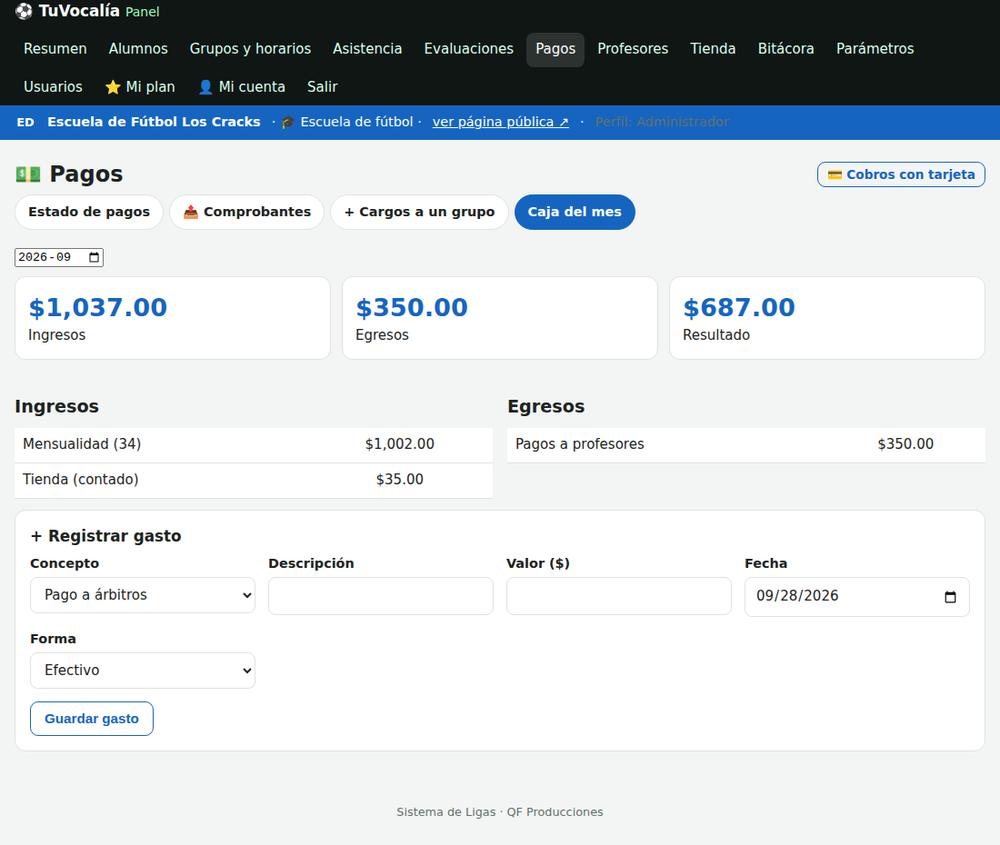Click the Guardar gasto button
This screenshot has height=845, width=1000.
point(92,719)
